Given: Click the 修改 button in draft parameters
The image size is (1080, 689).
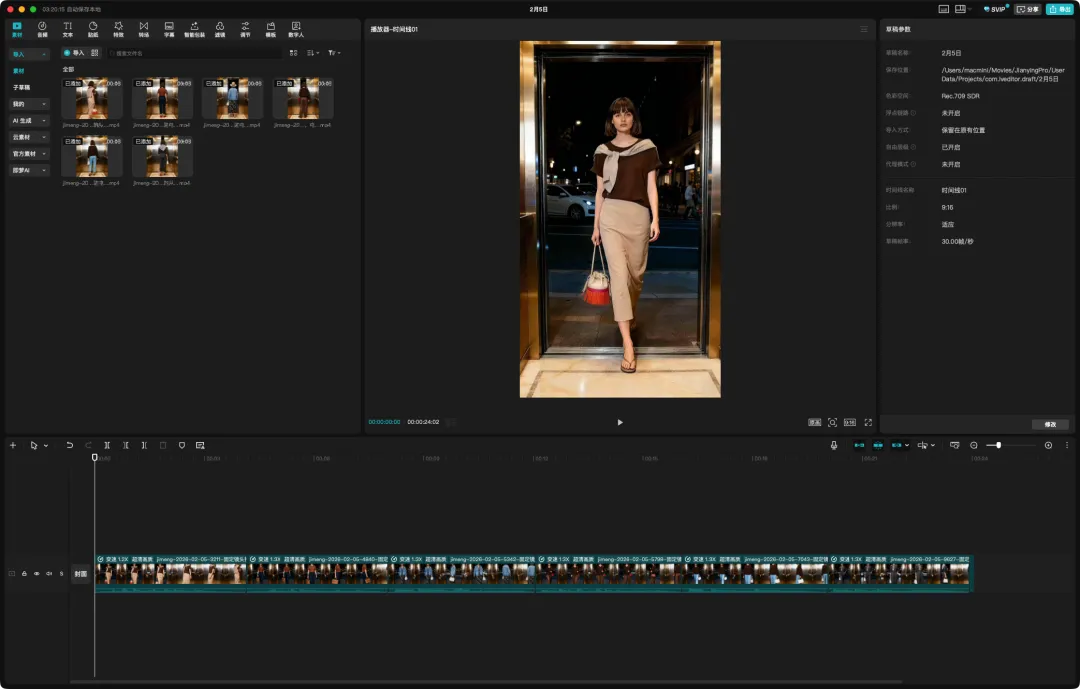Looking at the screenshot, I should (1050, 424).
